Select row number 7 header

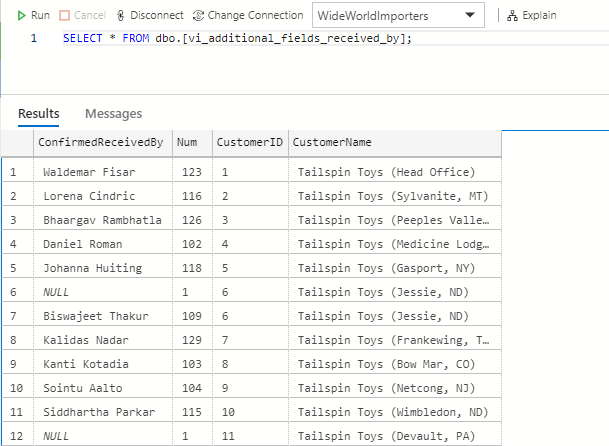[x=14, y=316]
